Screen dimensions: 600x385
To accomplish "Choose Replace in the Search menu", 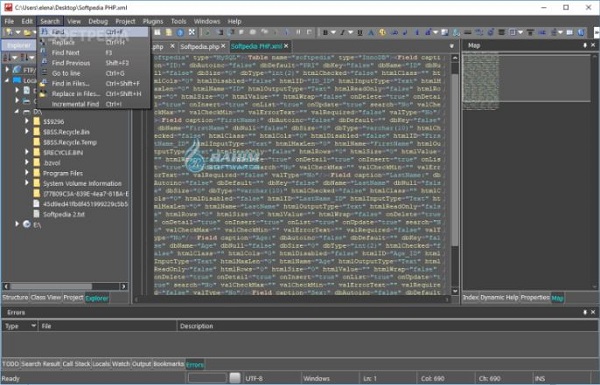I will point(93,42).
